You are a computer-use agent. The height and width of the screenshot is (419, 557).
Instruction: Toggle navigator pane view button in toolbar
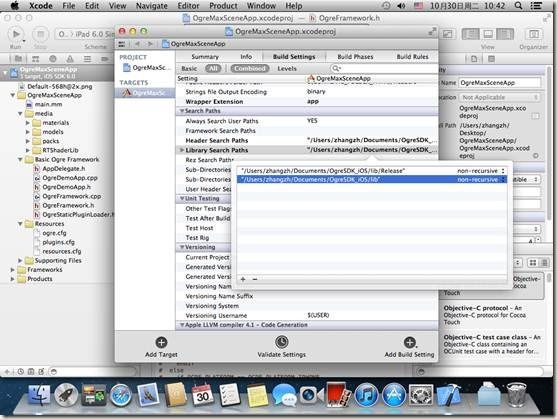tap(470, 34)
